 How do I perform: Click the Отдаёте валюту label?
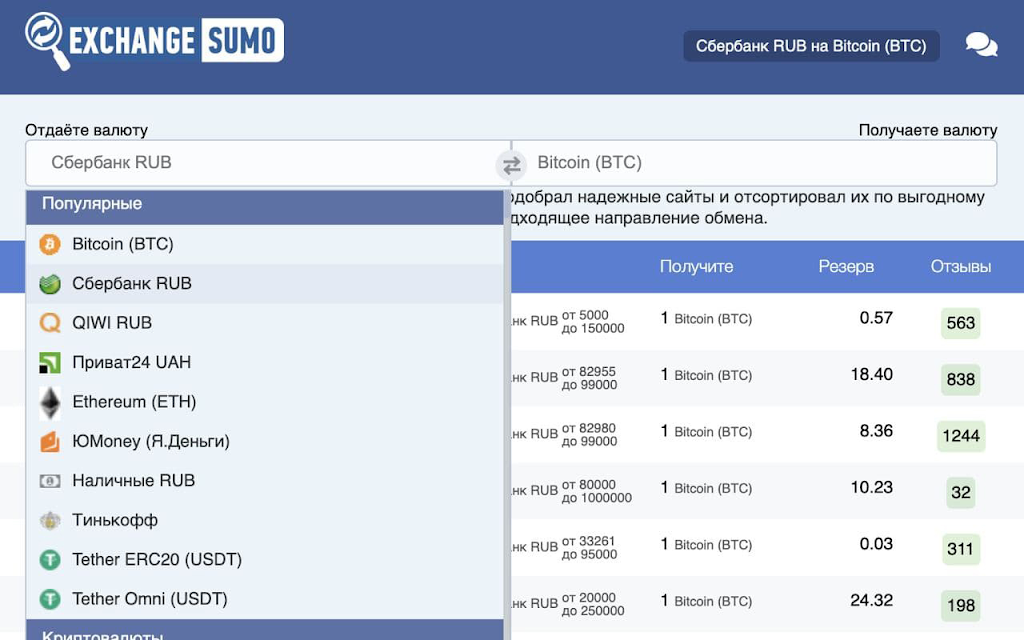pyautogui.click(x=86, y=130)
